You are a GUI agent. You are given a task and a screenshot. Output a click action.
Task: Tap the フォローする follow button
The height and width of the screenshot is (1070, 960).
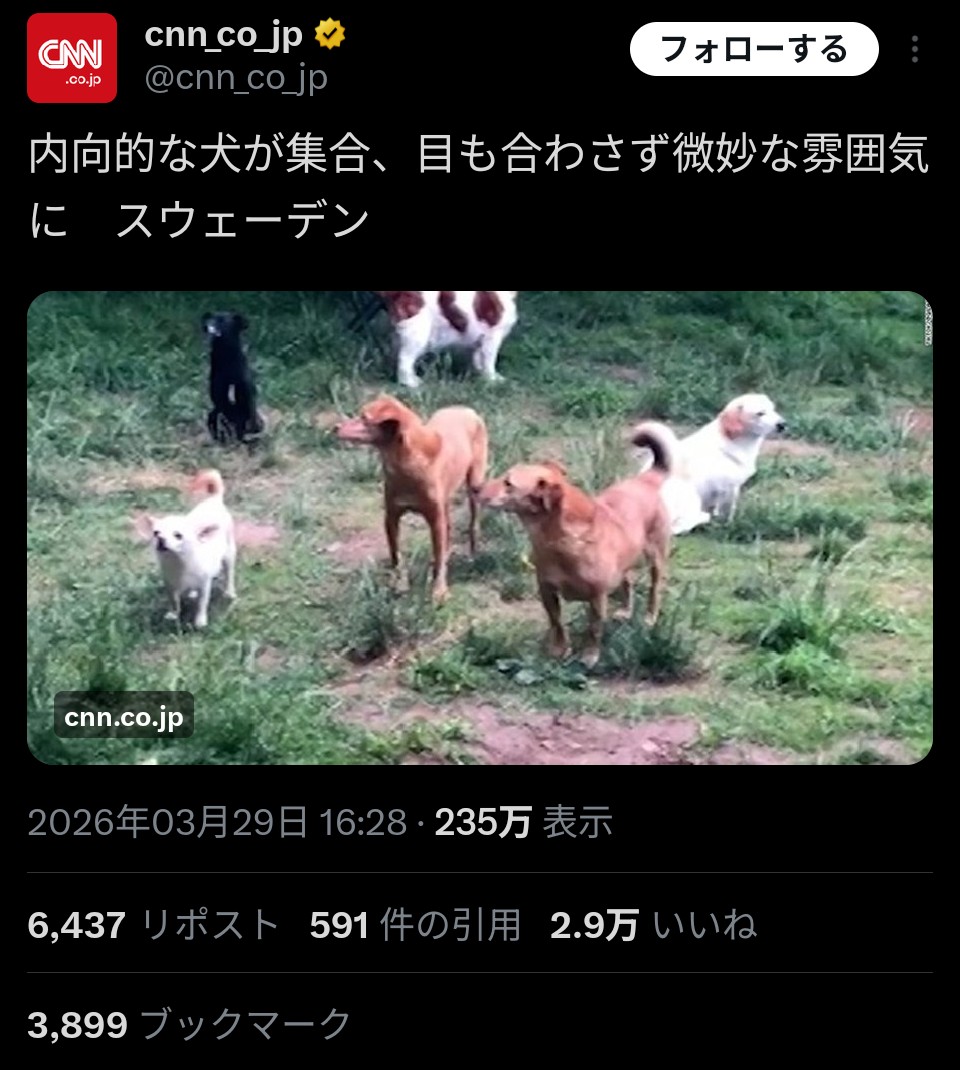click(754, 49)
